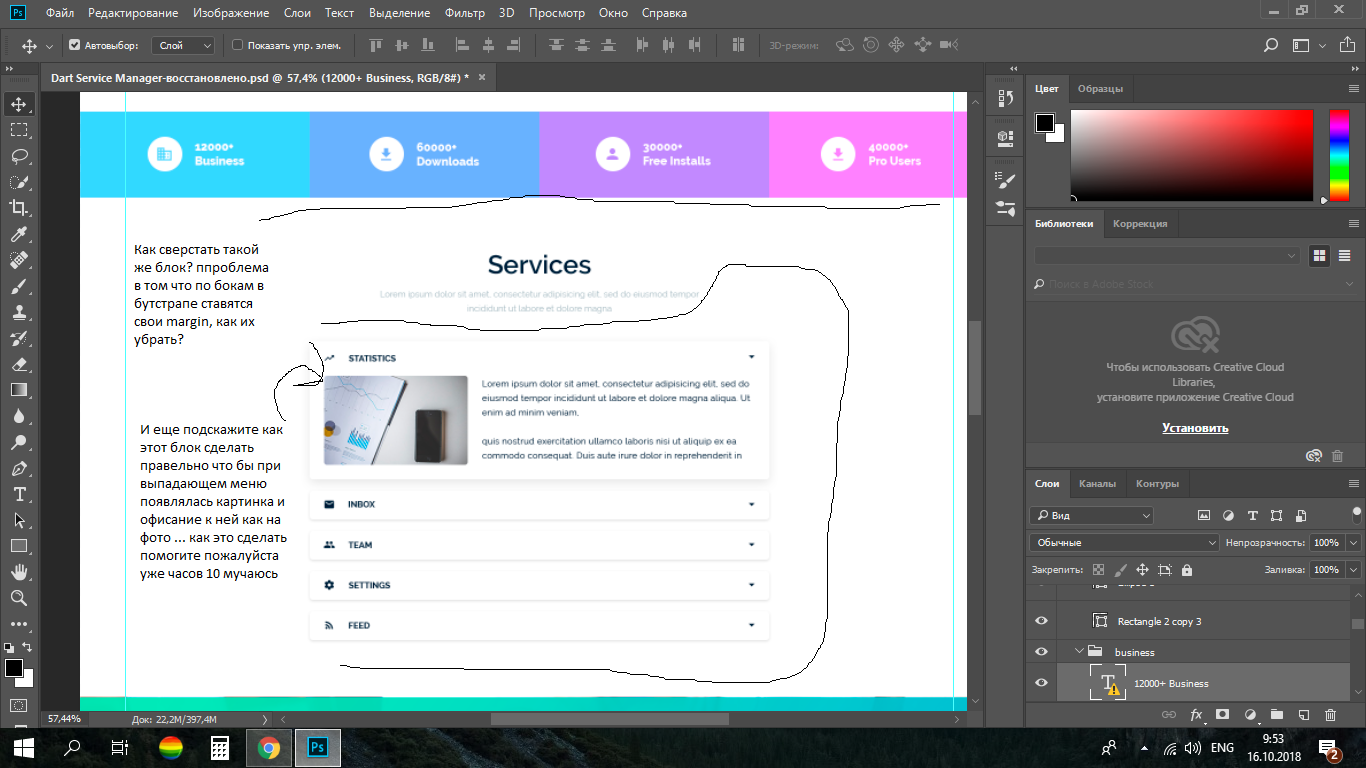Select the Quick Selection tool
This screenshot has height=768, width=1366.
pos(18,182)
